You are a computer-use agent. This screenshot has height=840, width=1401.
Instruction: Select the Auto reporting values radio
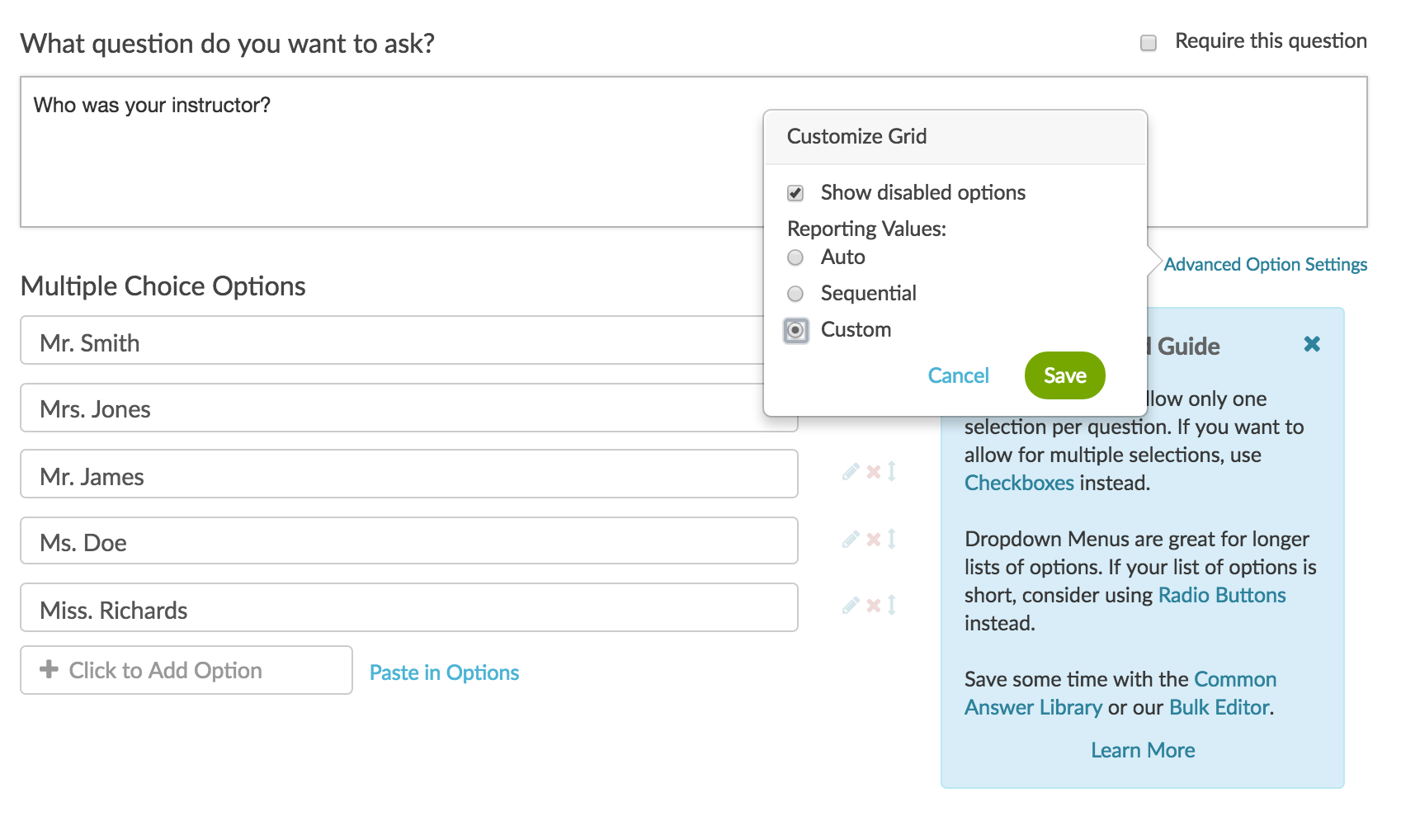795,257
